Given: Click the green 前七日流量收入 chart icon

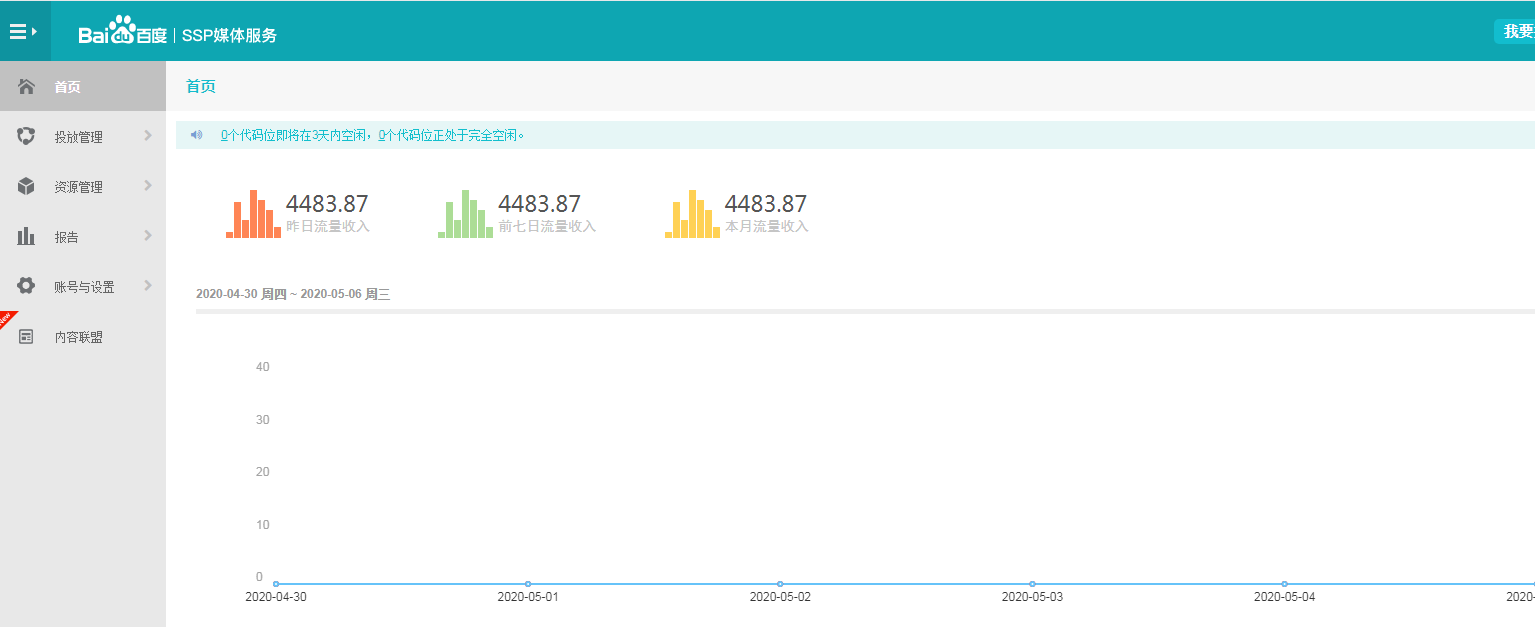Looking at the screenshot, I should 466,214.
